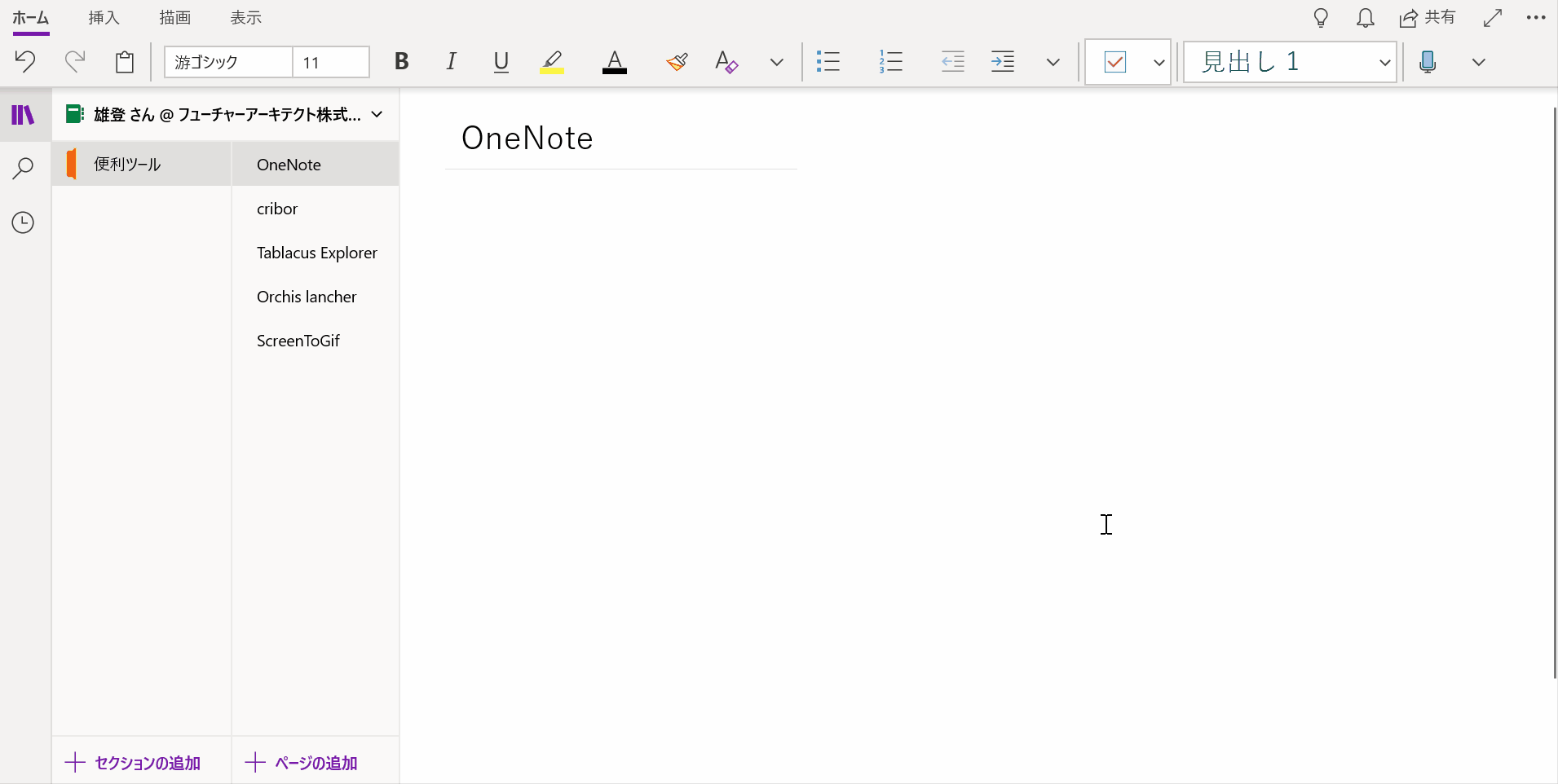Select the Format Painter brush icon
This screenshot has height=784, width=1558.
[677, 62]
